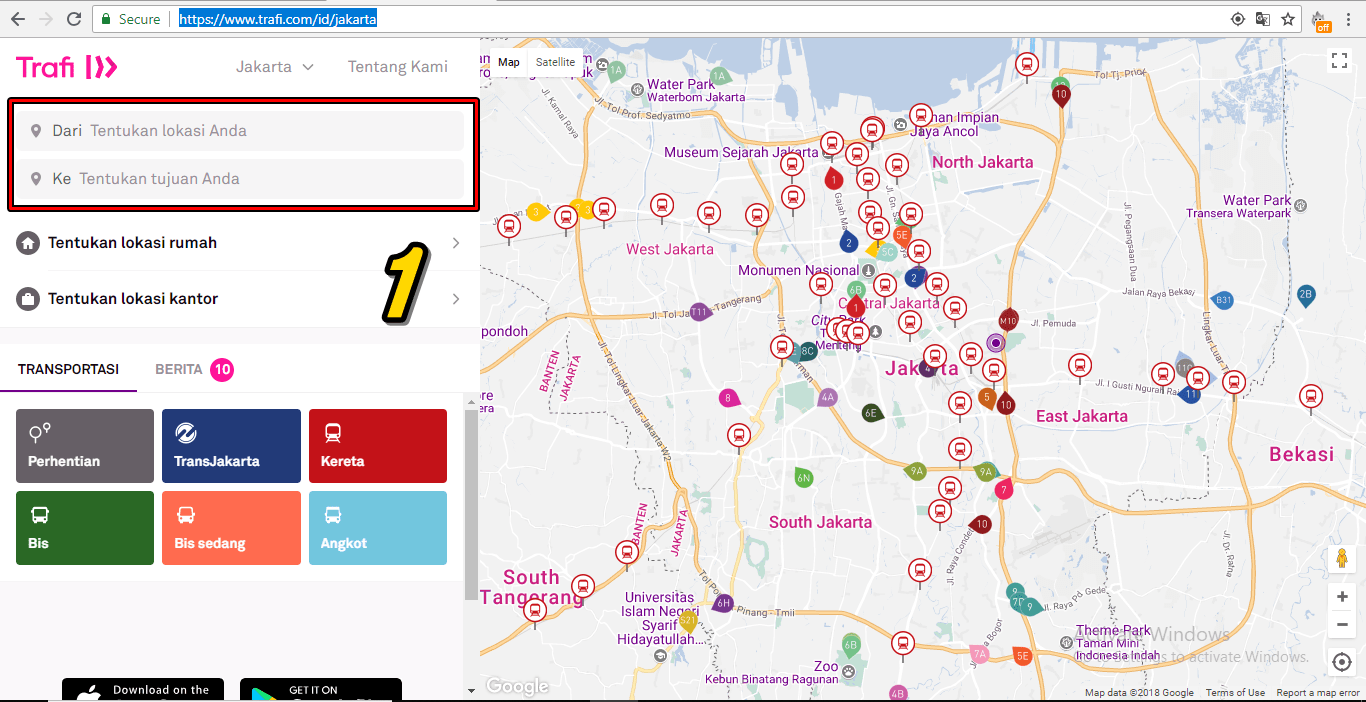The height and width of the screenshot is (702, 1366).
Task: Click the Dari origin input field
Action: click(240, 131)
